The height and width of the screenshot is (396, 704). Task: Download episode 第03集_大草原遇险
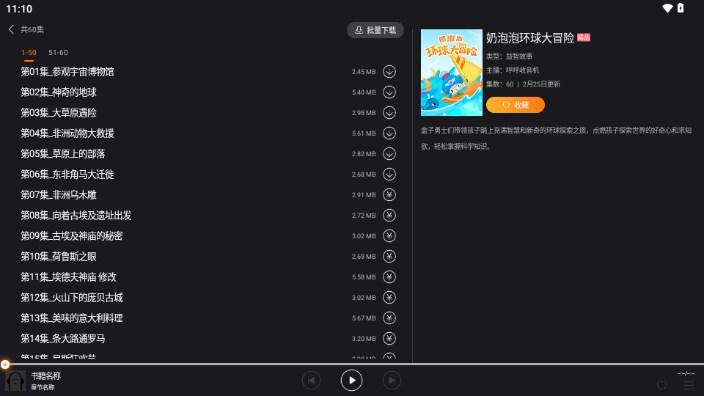tap(389, 112)
